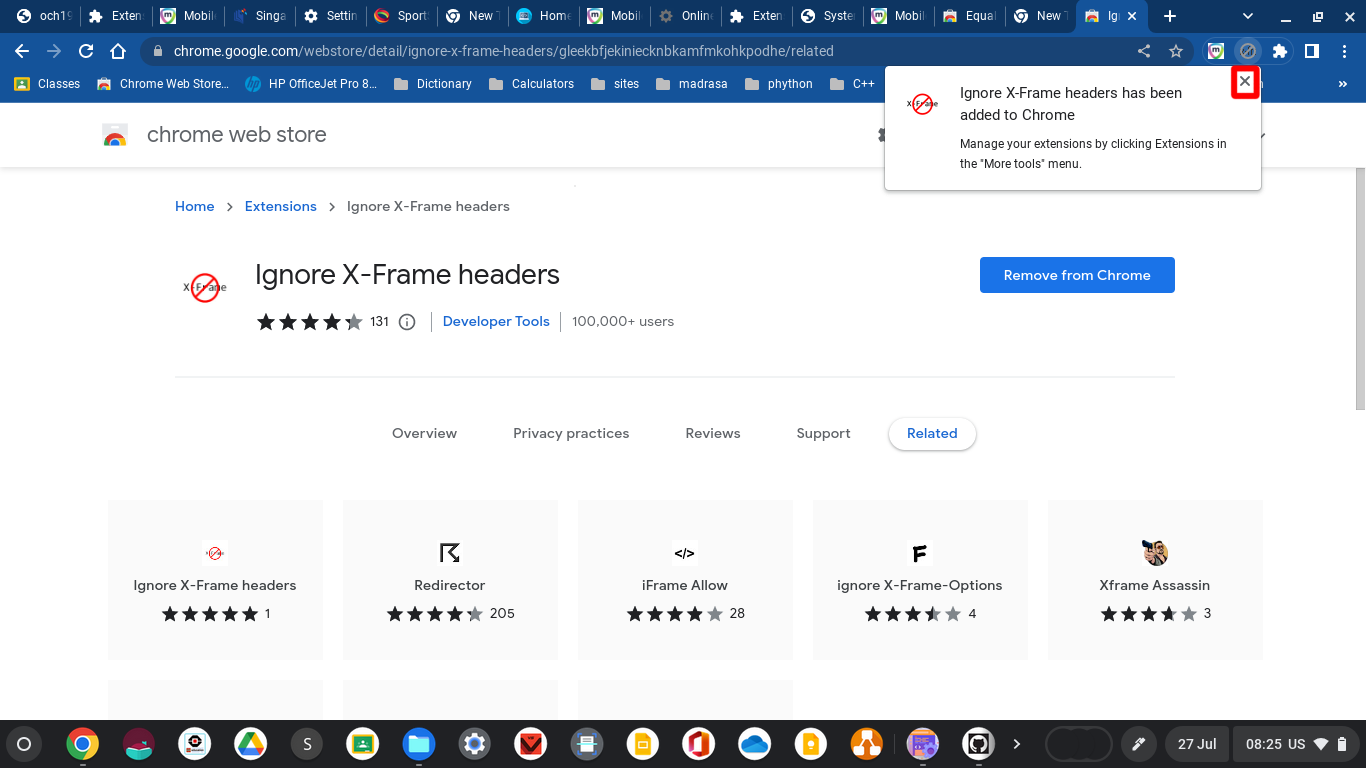Open the Ignore X-Frame headers related card
The height and width of the screenshot is (768, 1366).
[215, 580]
